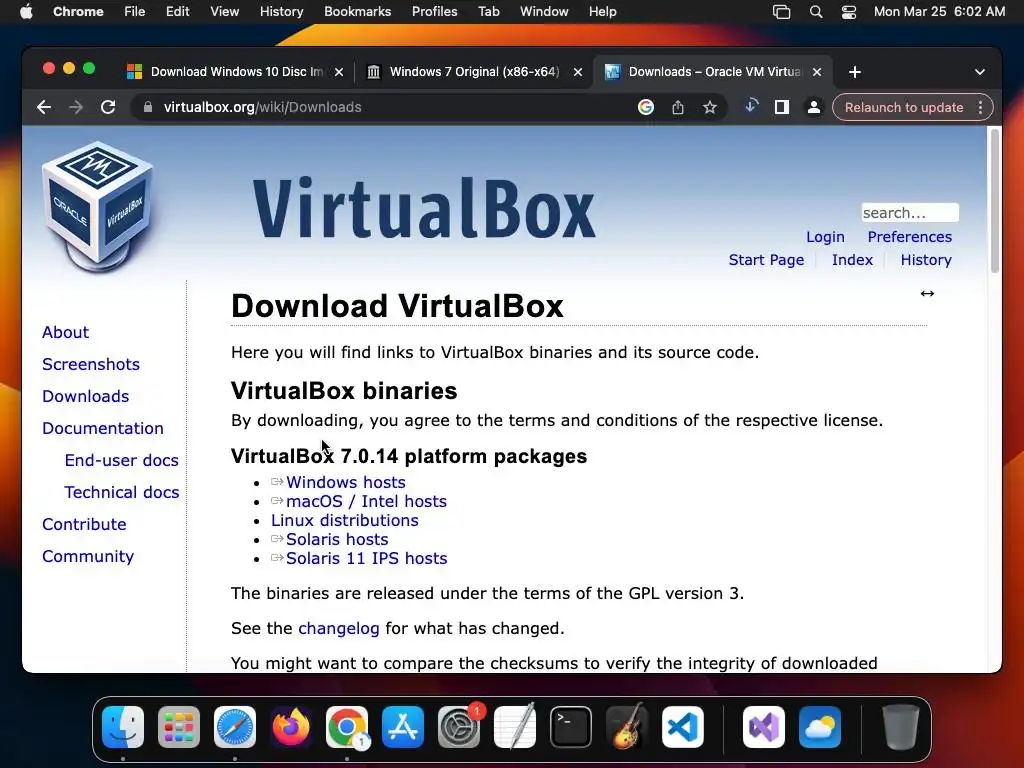Open a new tab with plus button
Viewport: 1024px width, 768px height.
coord(855,72)
